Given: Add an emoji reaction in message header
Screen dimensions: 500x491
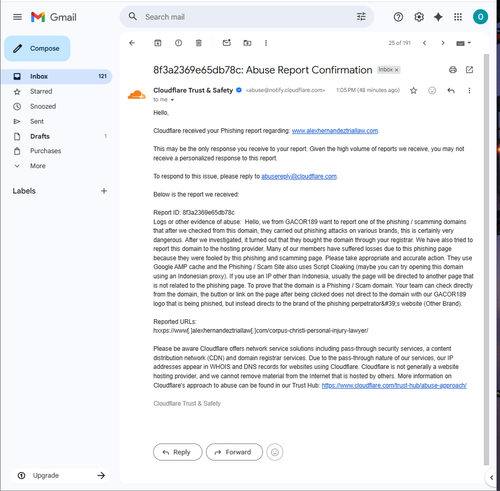Looking at the screenshot, I should tap(432, 90).
